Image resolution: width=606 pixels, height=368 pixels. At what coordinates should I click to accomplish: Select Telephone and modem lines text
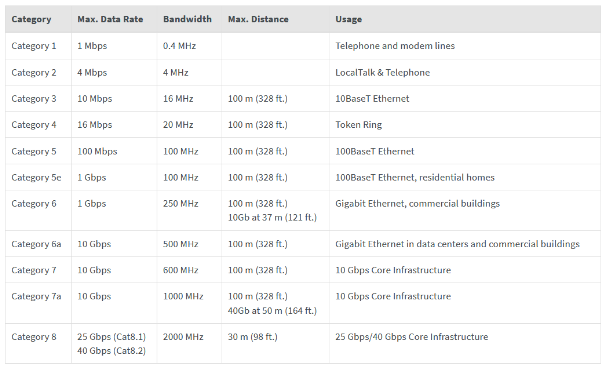pos(395,46)
